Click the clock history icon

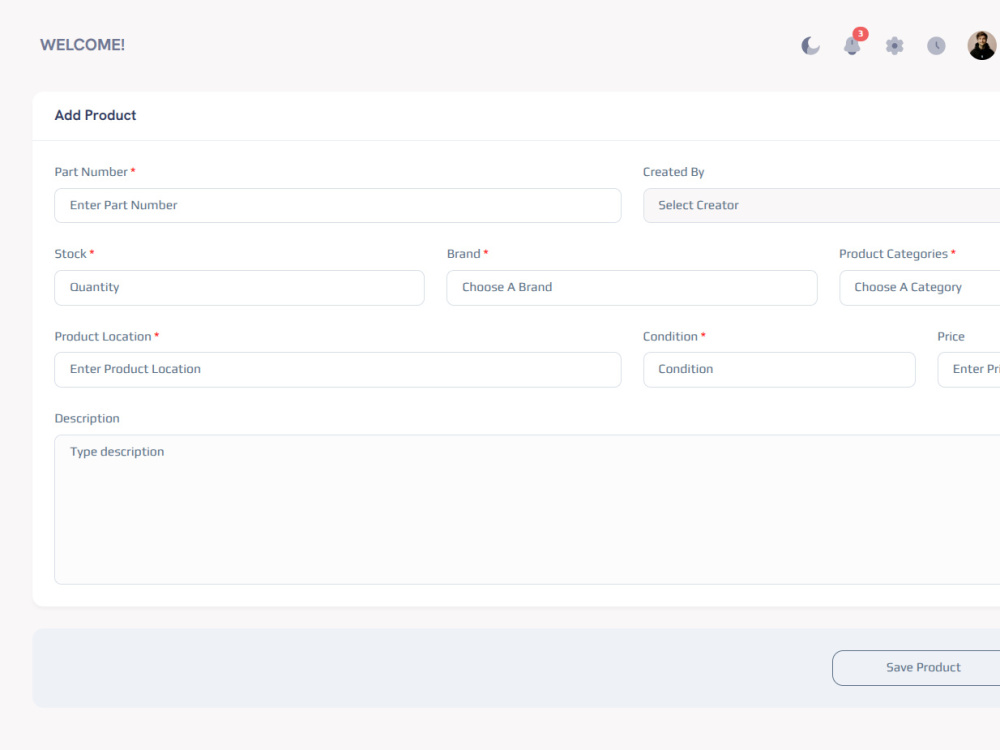[936, 46]
